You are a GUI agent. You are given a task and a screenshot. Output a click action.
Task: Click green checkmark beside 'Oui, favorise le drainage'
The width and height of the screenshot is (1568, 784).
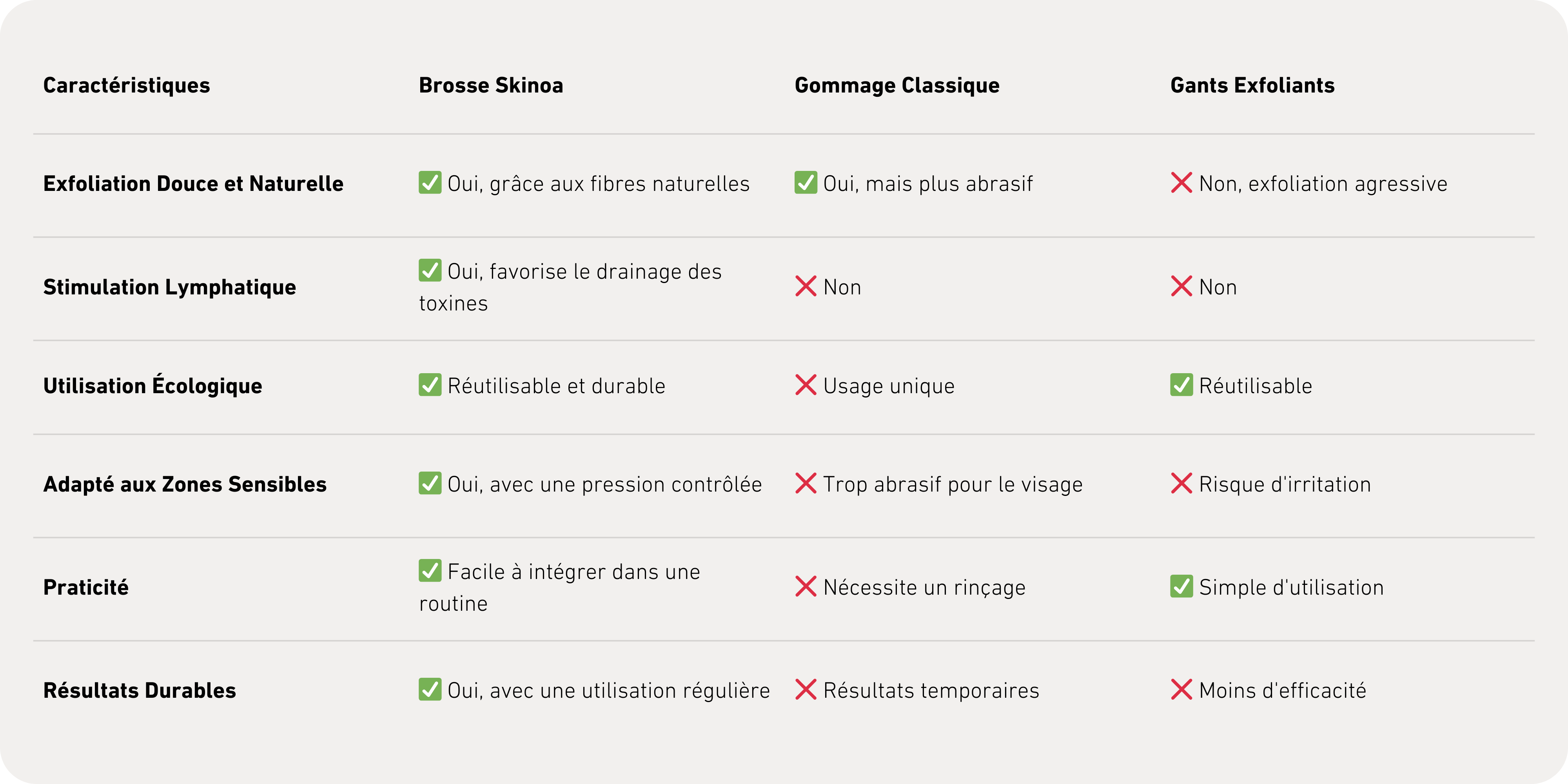coord(430,270)
